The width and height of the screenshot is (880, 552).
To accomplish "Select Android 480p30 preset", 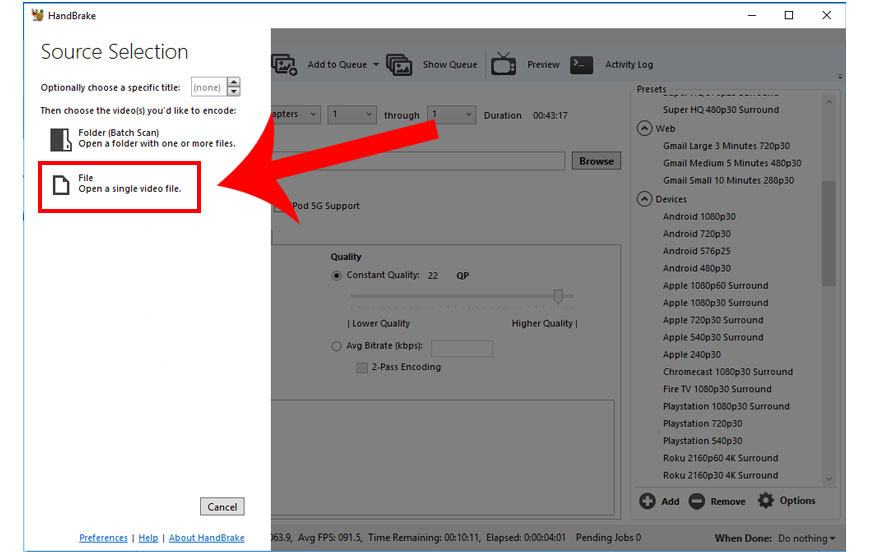I will (696, 269).
